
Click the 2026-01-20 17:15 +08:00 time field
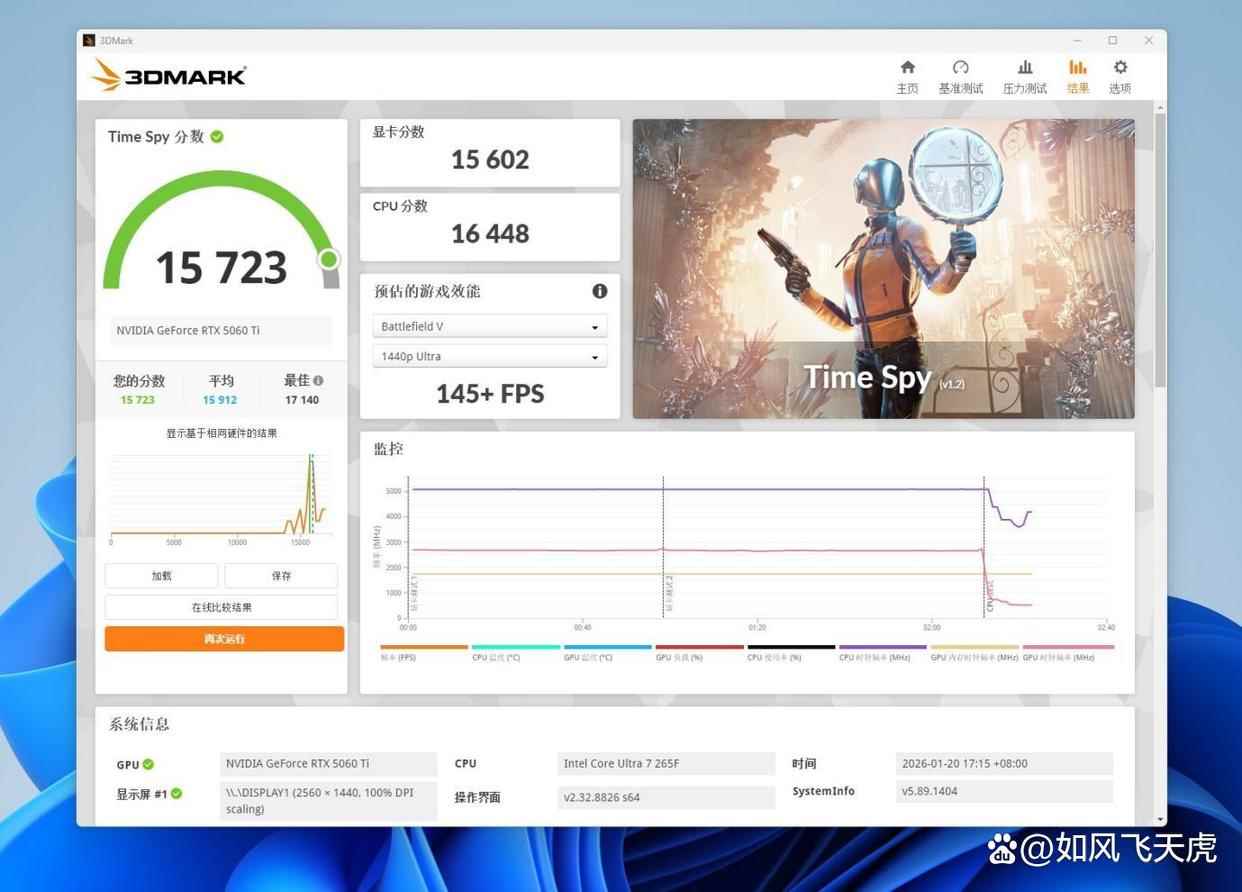(1004, 764)
